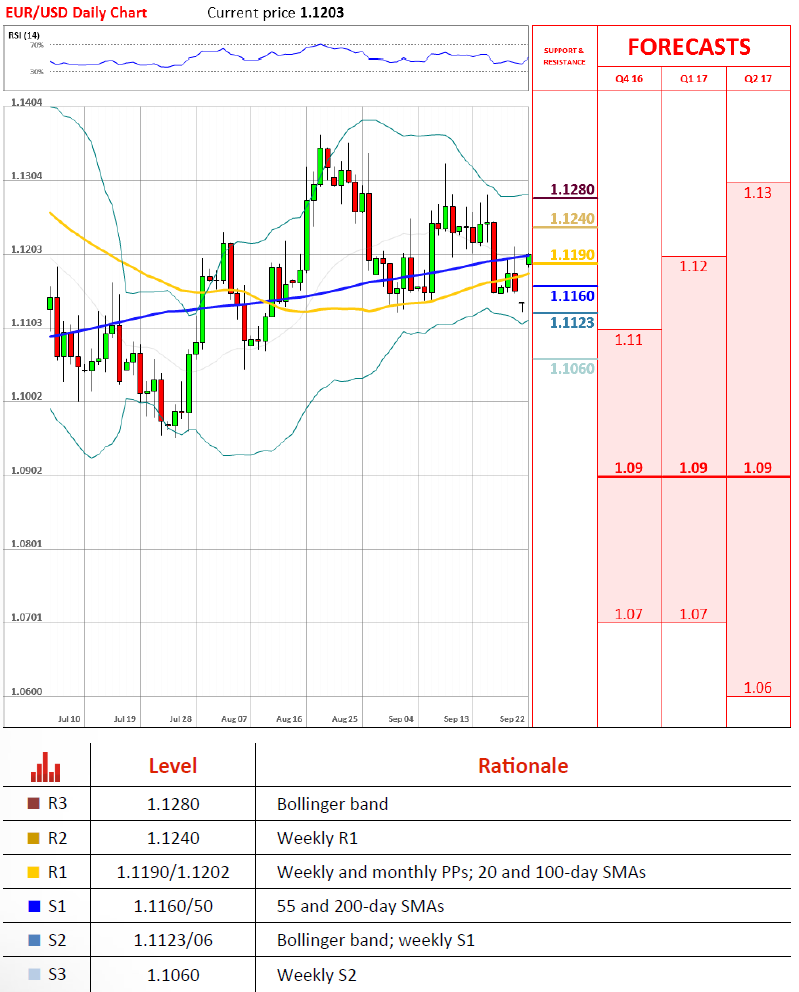
Task: Click the 'Bollinger band' rationale for R3
Action: click(x=333, y=804)
